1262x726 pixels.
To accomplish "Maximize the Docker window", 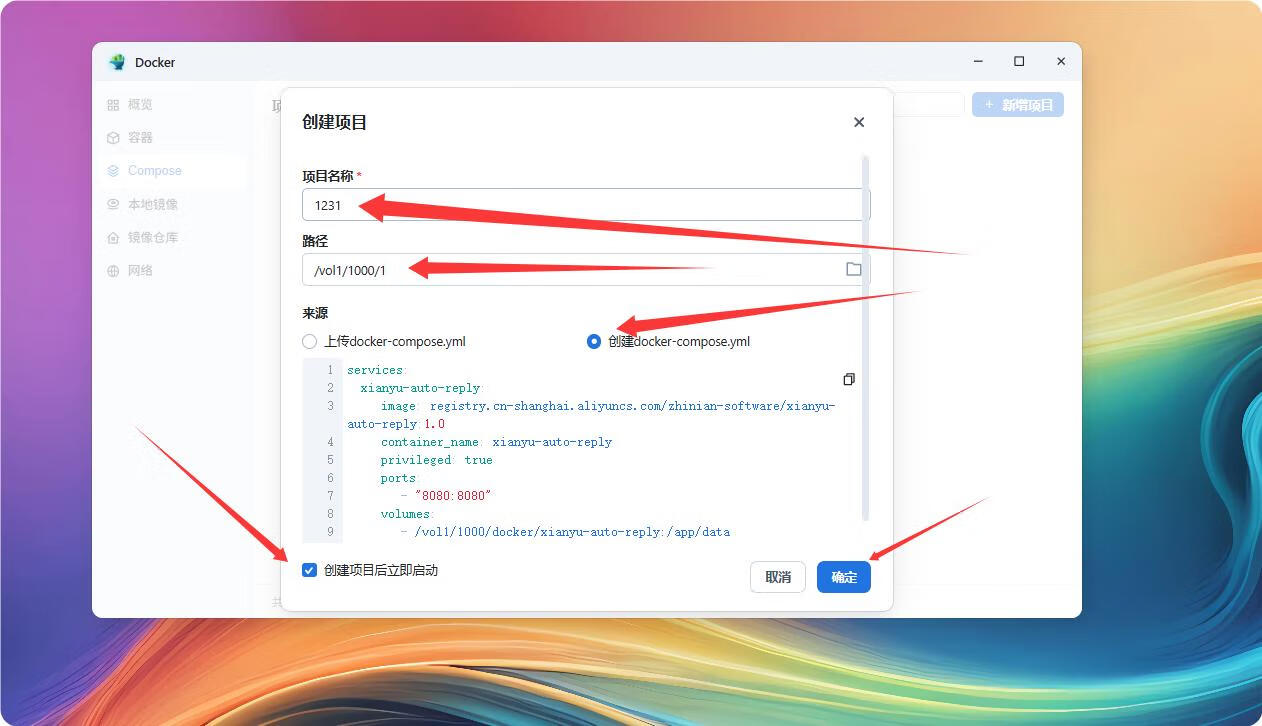I will point(1019,62).
